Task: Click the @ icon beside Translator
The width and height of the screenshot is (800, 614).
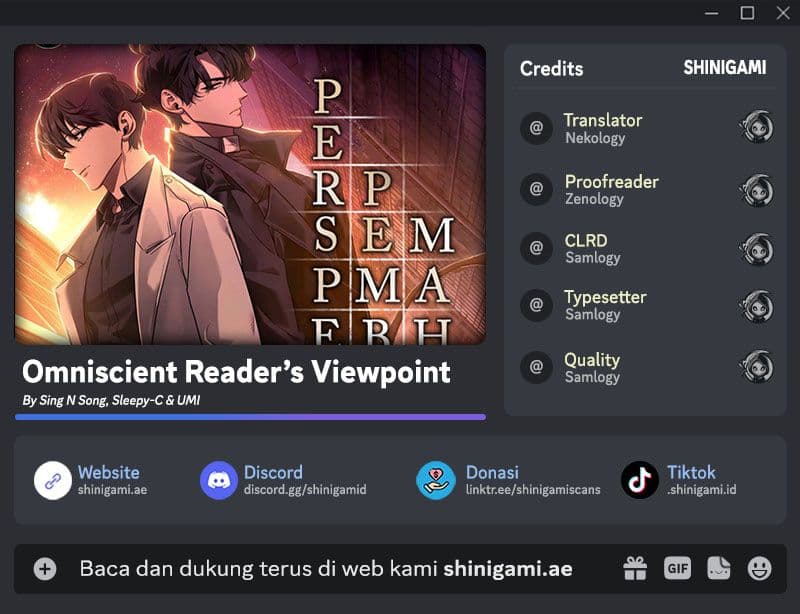Action: tap(536, 128)
